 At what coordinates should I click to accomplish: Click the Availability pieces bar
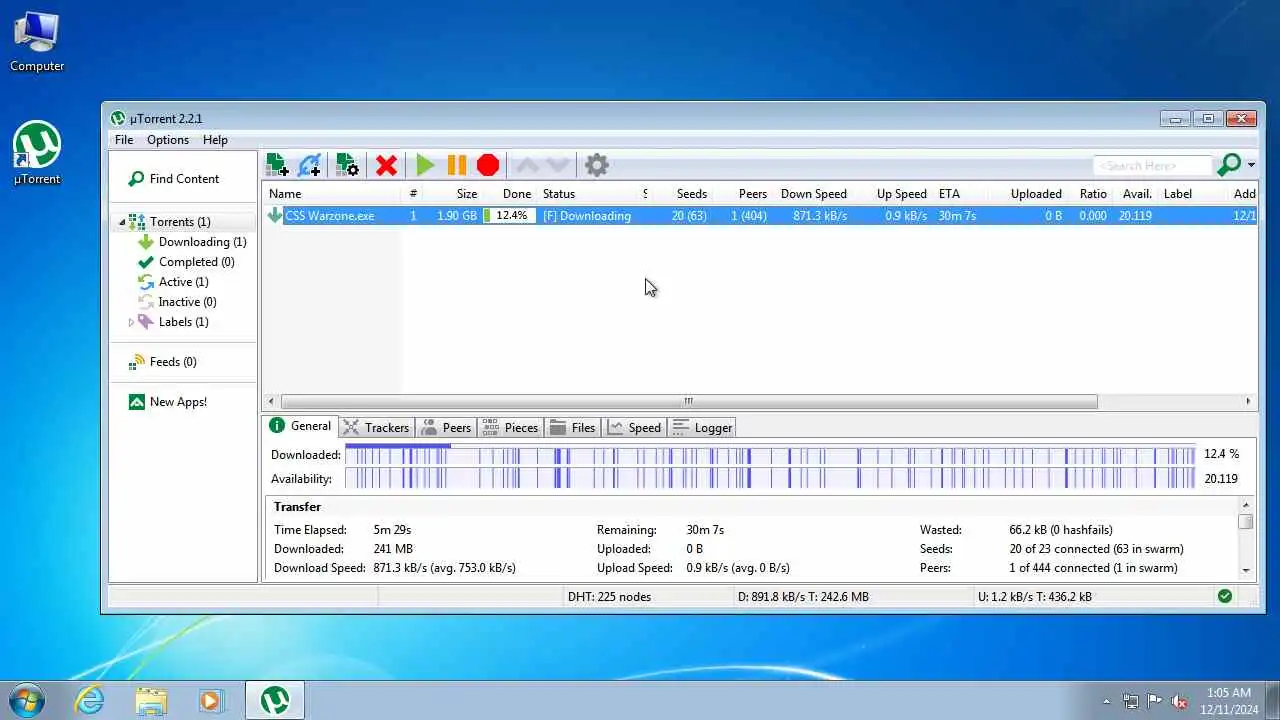(770, 478)
